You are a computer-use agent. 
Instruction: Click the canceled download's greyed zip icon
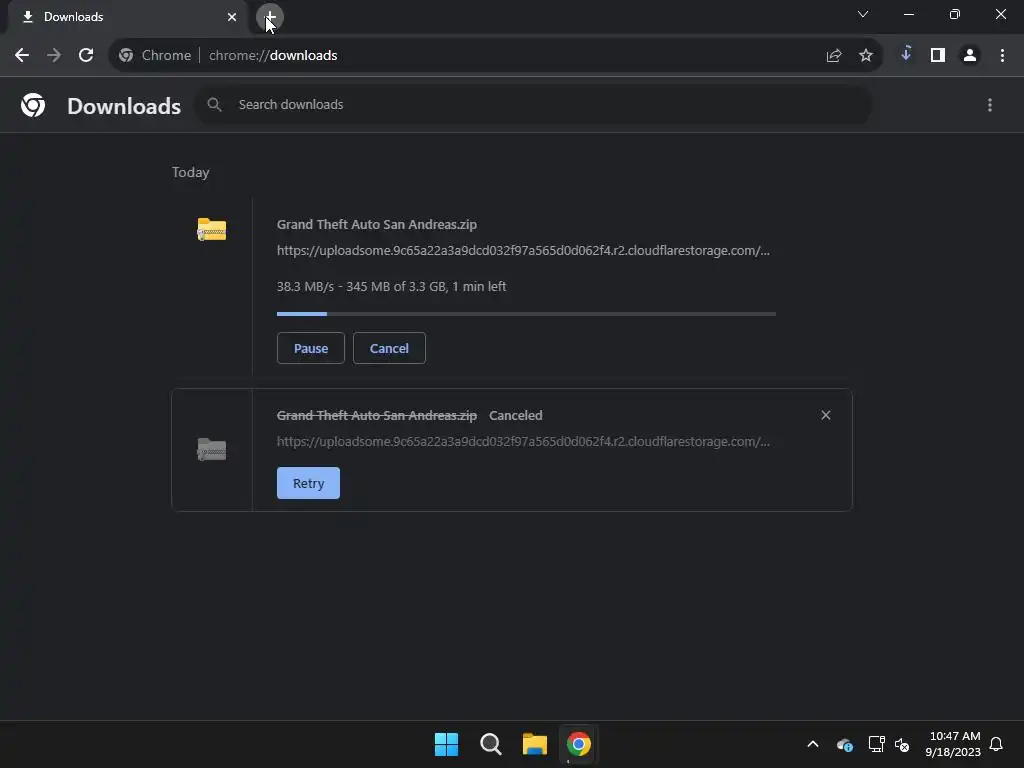coord(212,449)
